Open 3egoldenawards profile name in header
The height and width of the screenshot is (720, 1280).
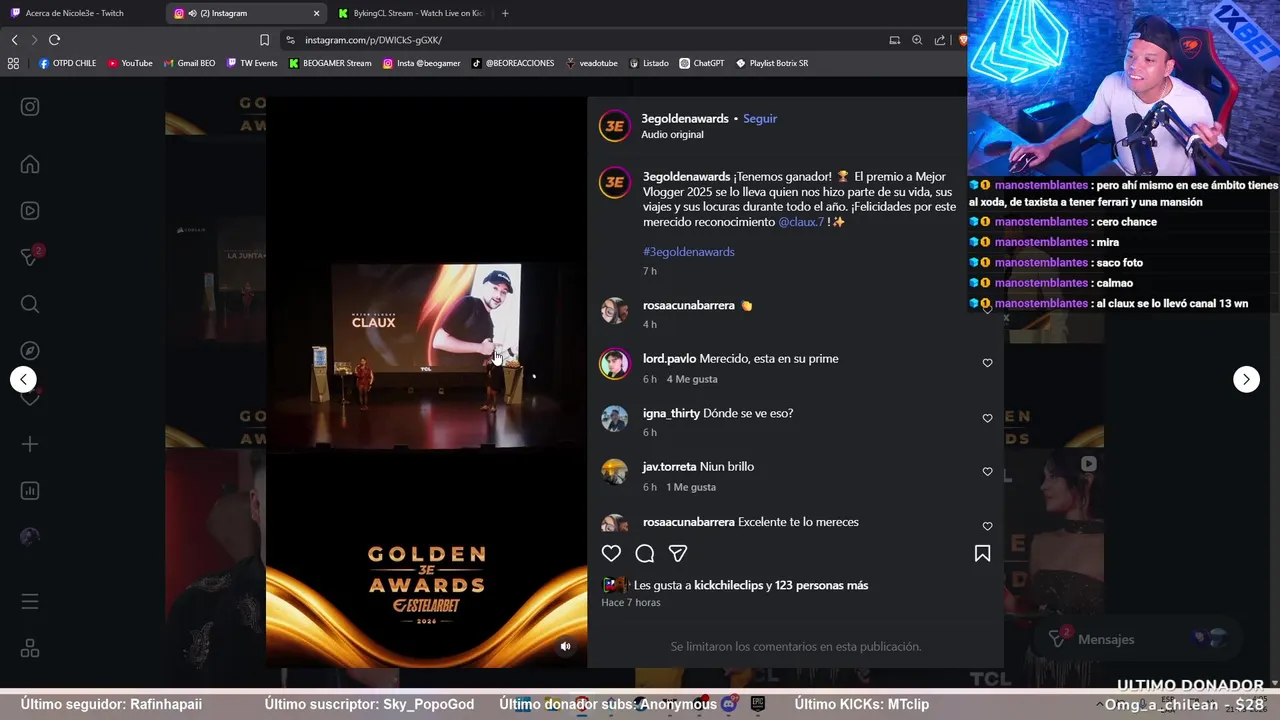click(685, 118)
